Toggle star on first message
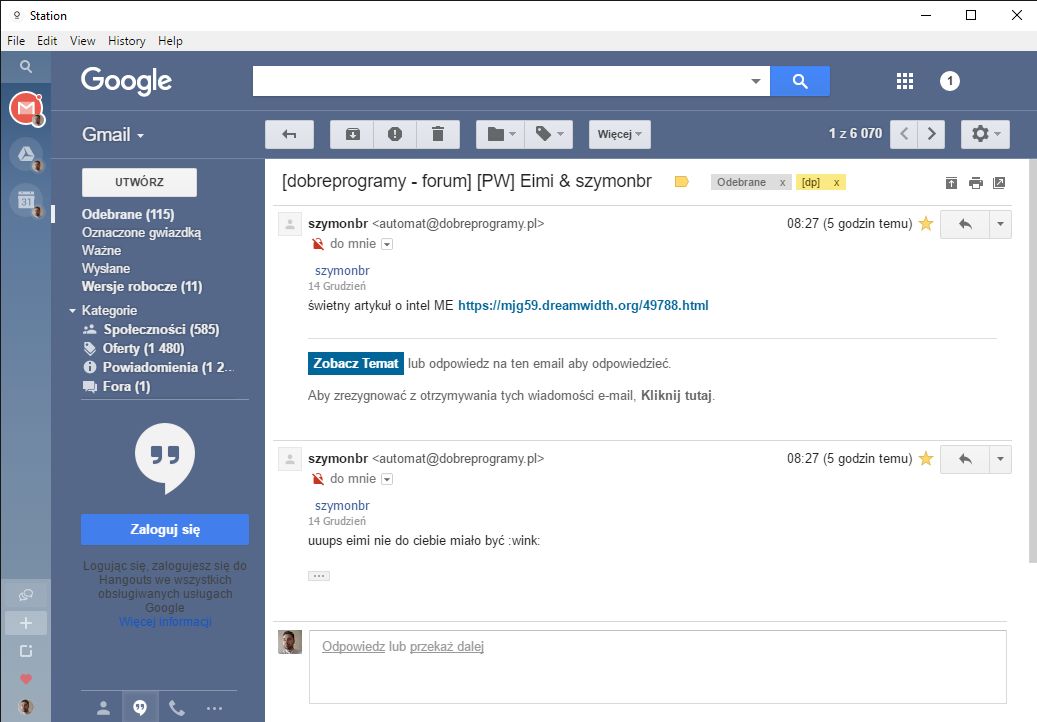The height and width of the screenshot is (722, 1037). (926, 223)
